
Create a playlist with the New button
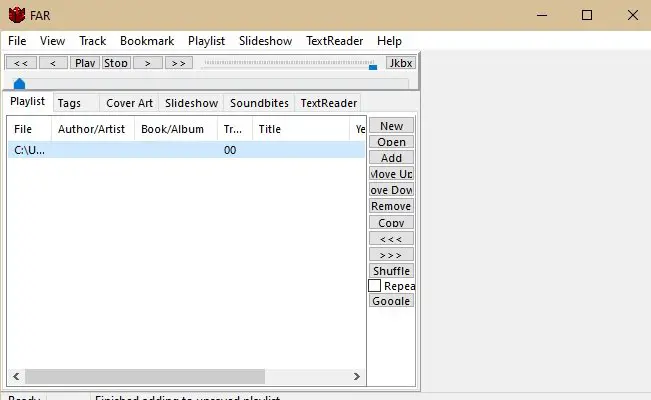(392, 126)
